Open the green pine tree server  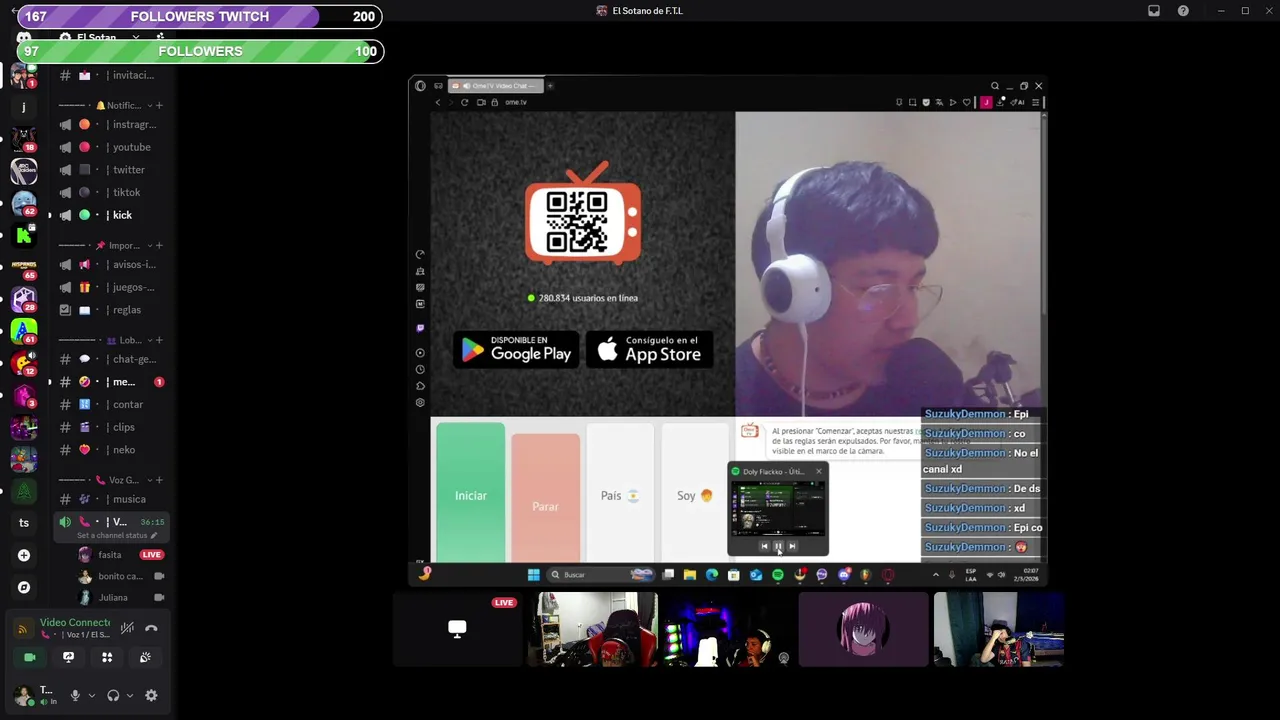pos(24,491)
